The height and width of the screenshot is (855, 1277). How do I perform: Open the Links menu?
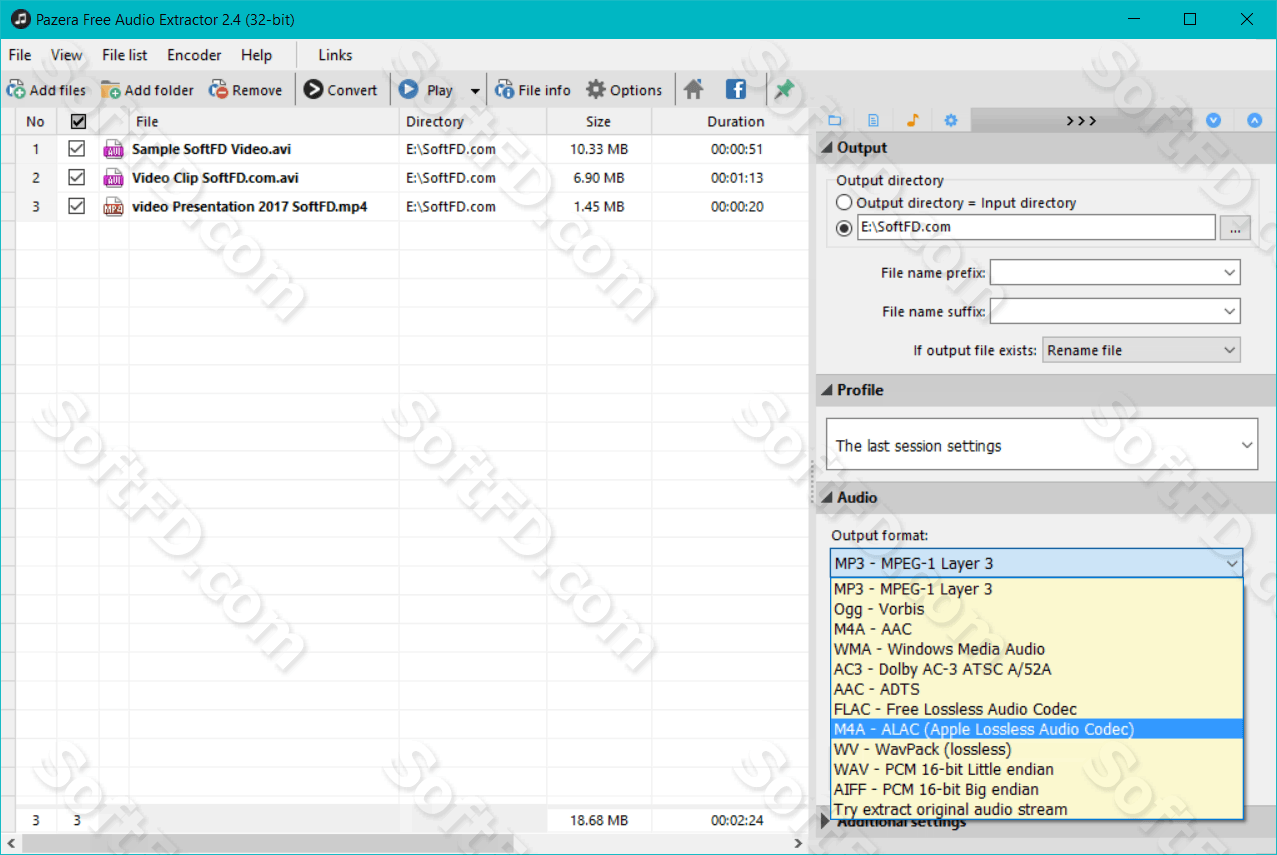point(335,55)
